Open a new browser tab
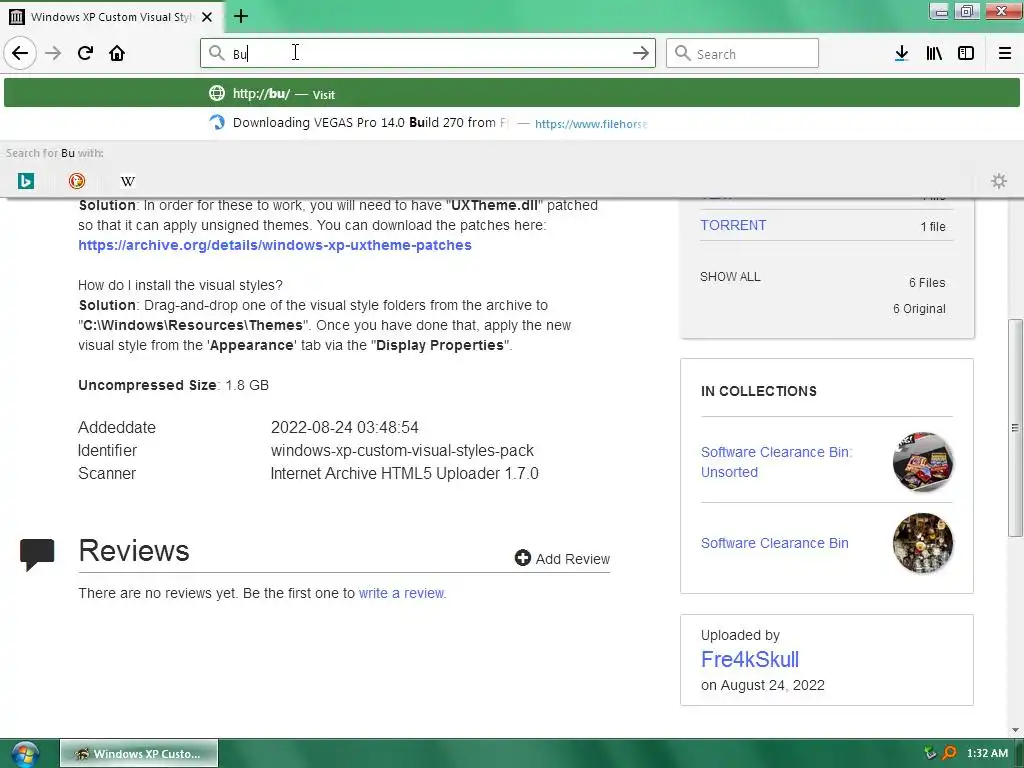Screen dimensions: 1024x768 [241, 16]
